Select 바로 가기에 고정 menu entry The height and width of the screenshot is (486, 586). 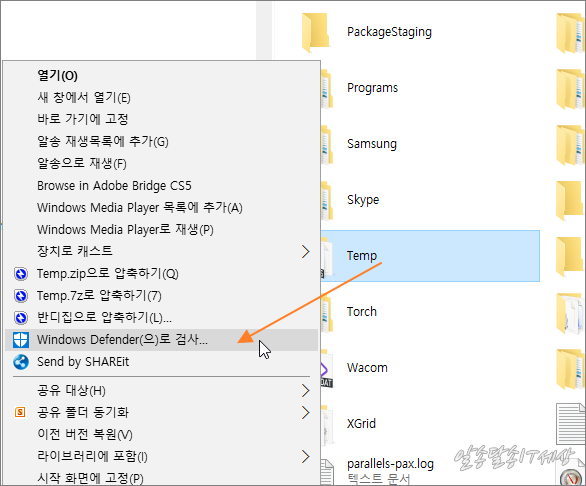[x=161, y=120]
